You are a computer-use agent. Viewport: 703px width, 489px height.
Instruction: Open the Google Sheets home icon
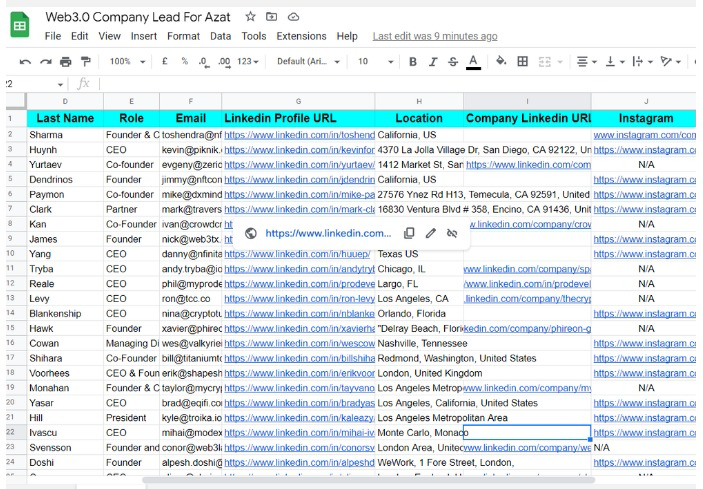pos(19,25)
